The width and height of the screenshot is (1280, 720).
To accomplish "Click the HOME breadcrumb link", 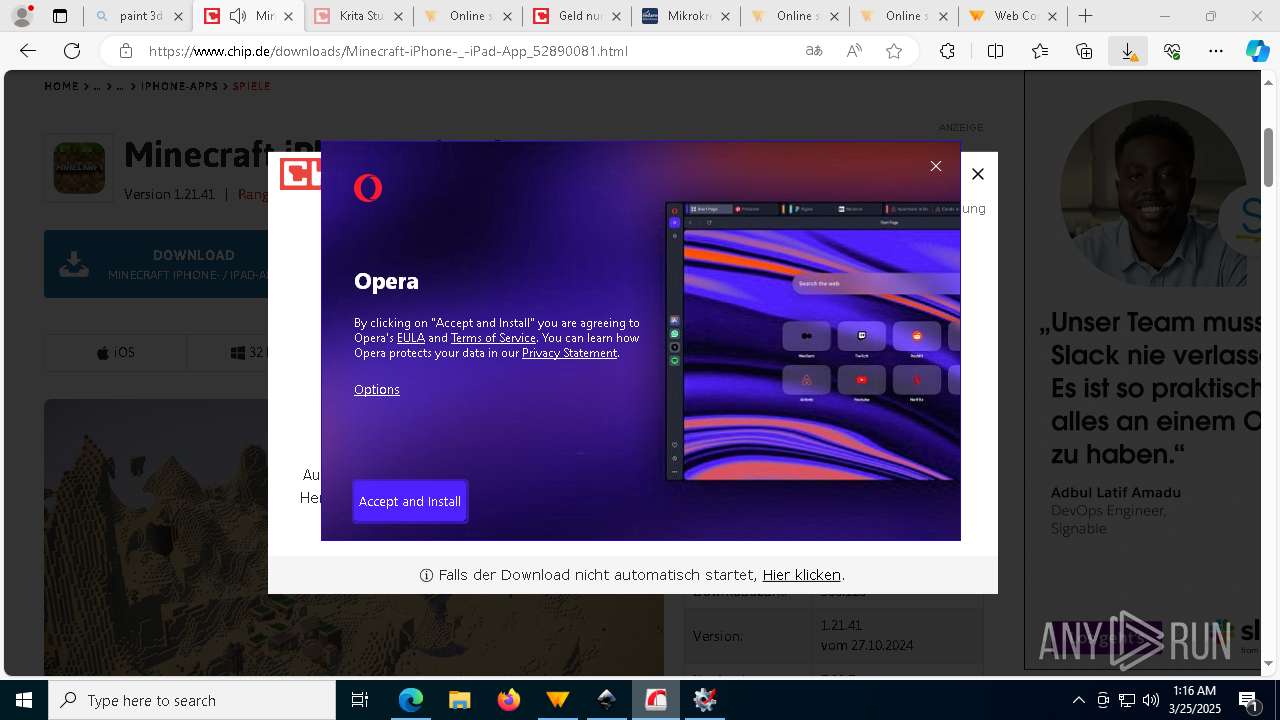I will (x=61, y=87).
